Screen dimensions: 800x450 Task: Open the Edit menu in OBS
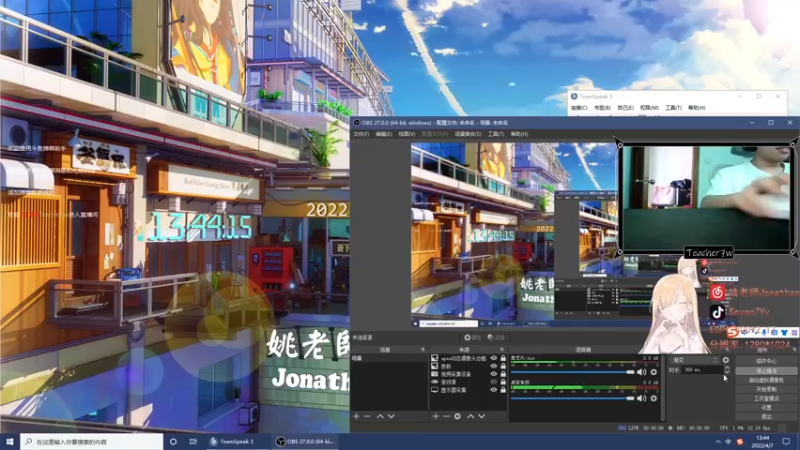click(384, 134)
